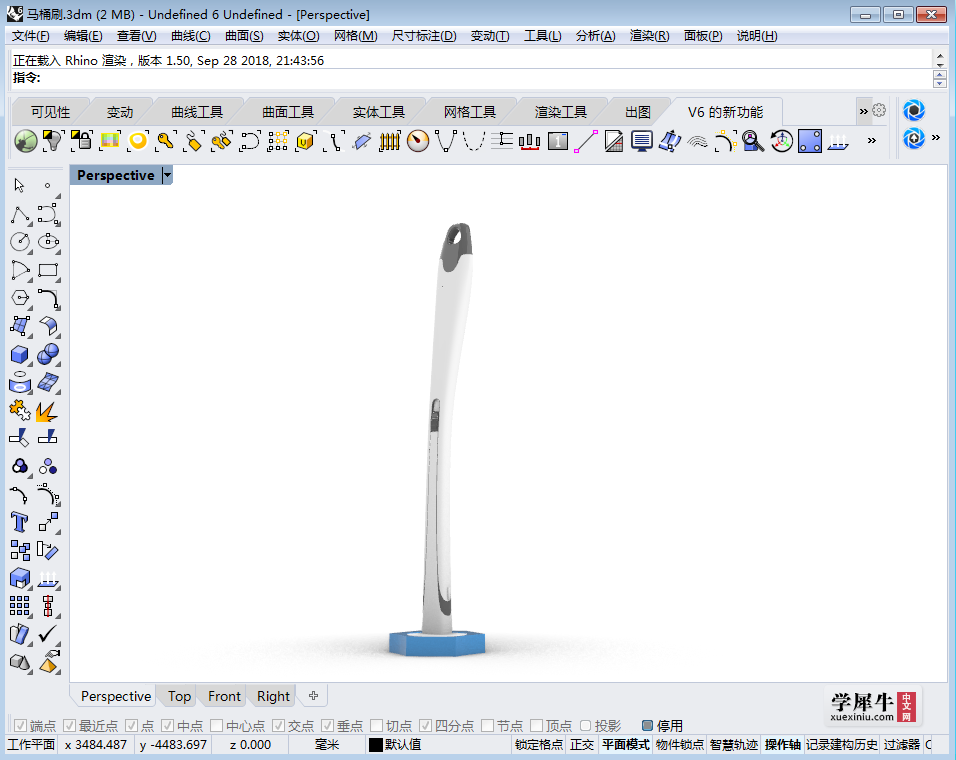
Task: Click the lower blue render plugin icon
Action: click(x=913, y=138)
